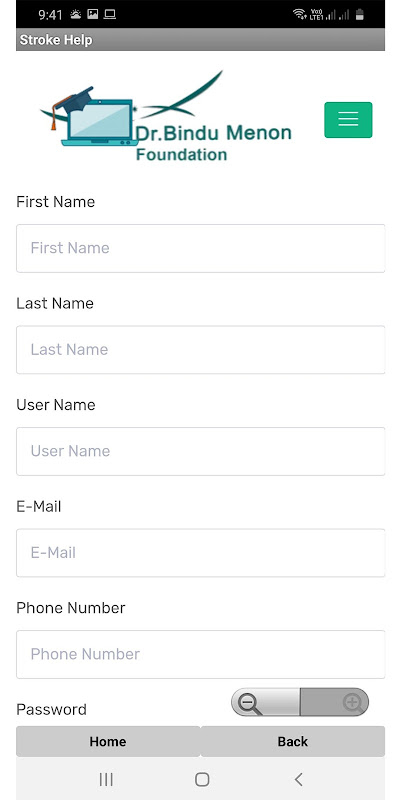Screen dimensions: 400x800
Task: Click the Dr. Bindu Menon Foundation logo
Action: 166,116
